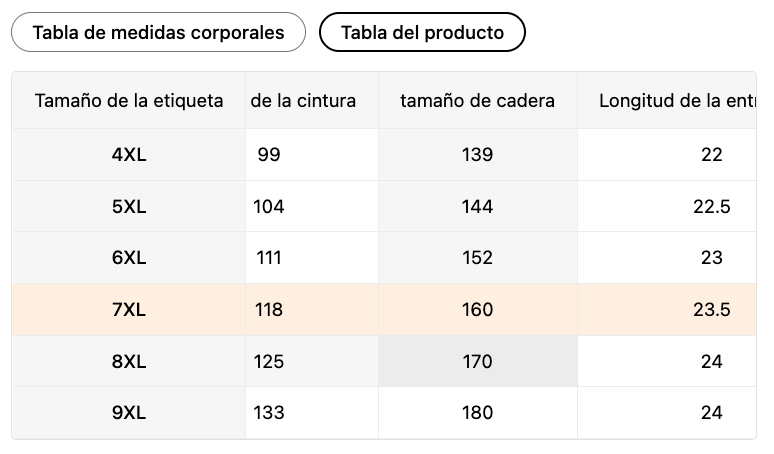The image size is (774, 454).
Task: Click the waist value 133 cell
Action: [312, 413]
